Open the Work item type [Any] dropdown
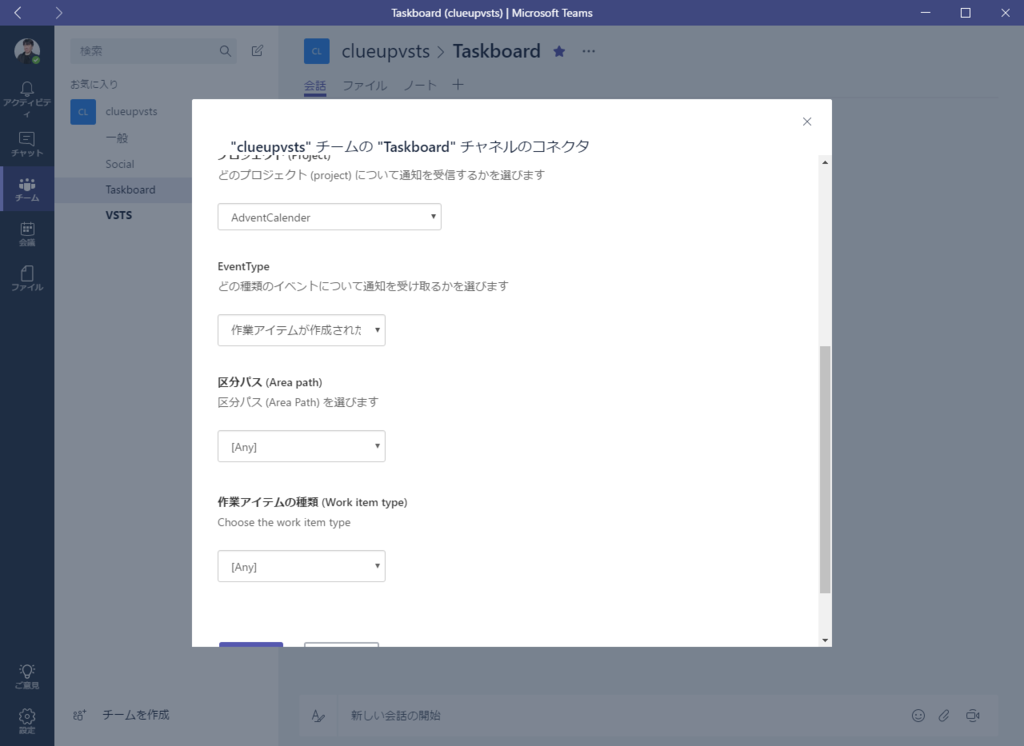Image resolution: width=1024 pixels, height=746 pixels. point(301,566)
